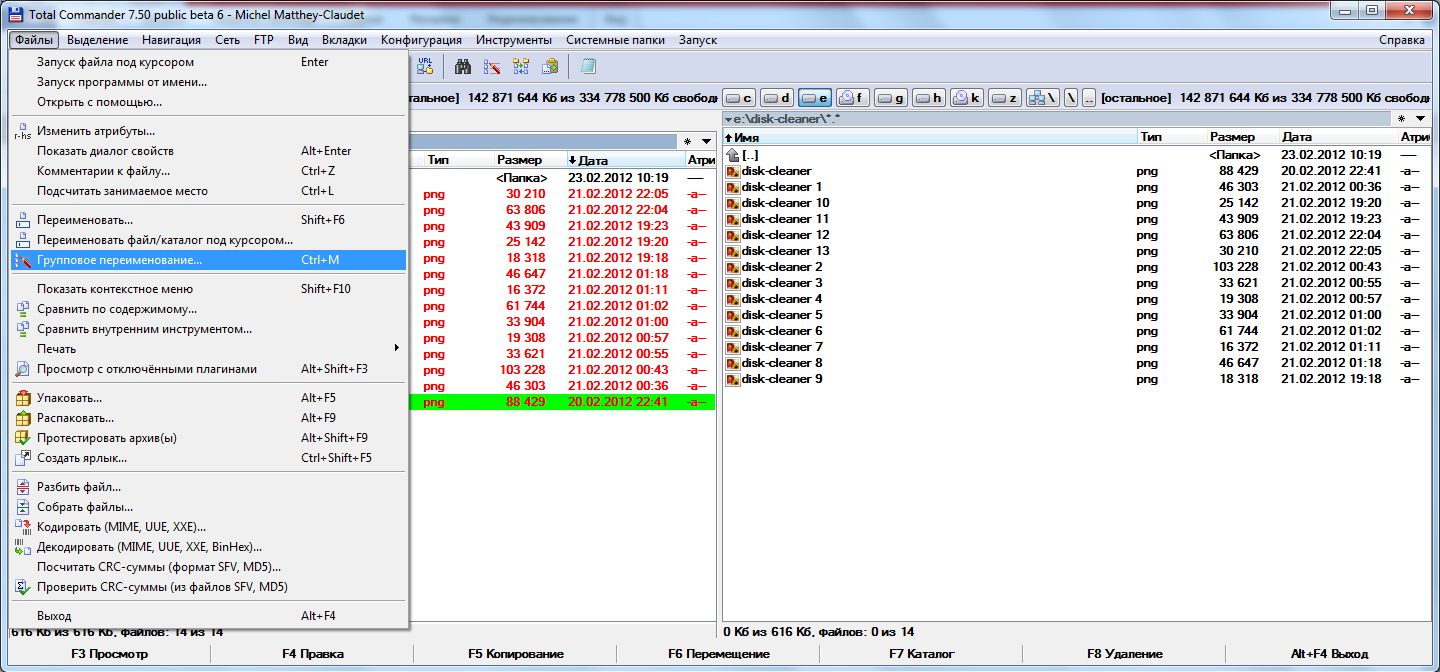Open optical drive k in the right panel
The height and width of the screenshot is (672, 1440).
[x=967, y=98]
